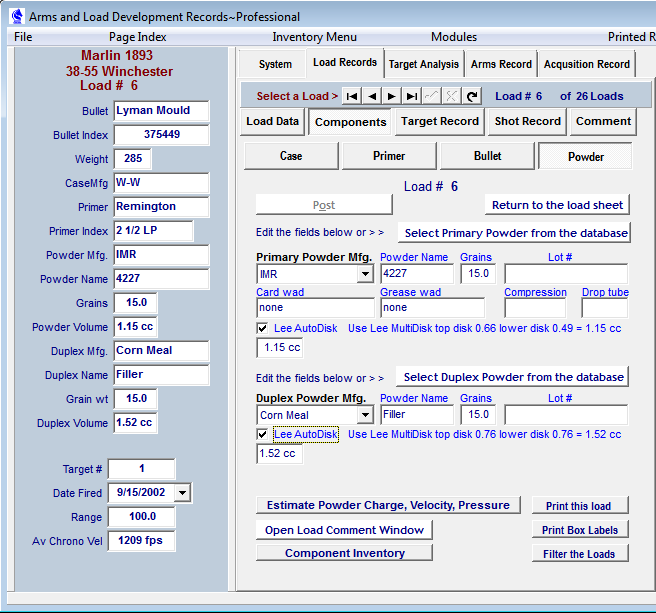Click the primary 1.15 cc volume field

(x=280, y=348)
